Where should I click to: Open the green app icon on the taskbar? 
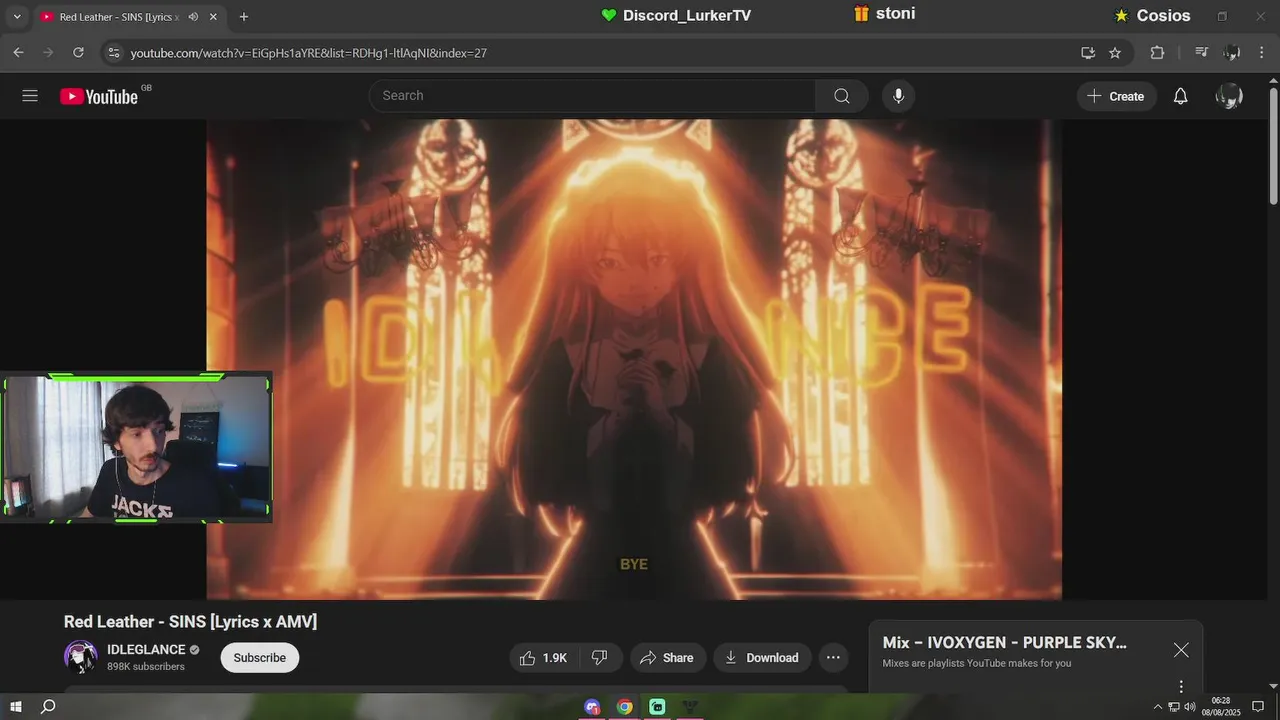657,707
